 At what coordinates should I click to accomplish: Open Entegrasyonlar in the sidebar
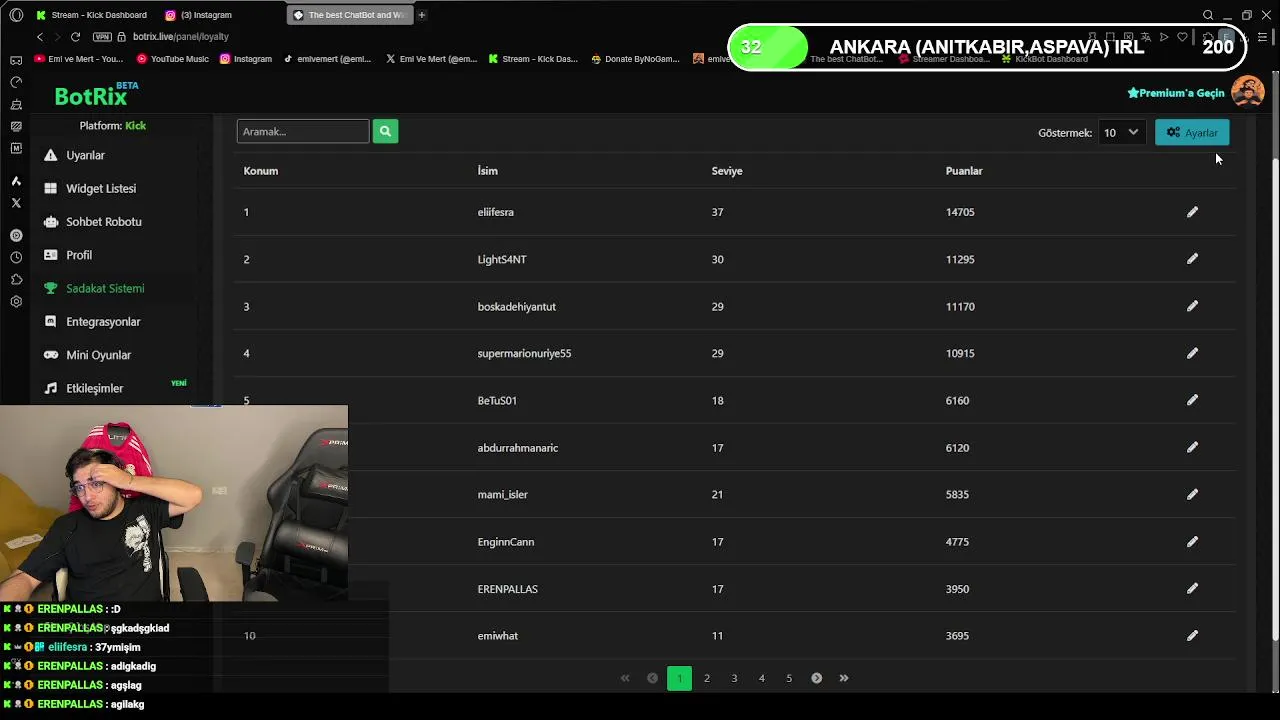coord(102,321)
